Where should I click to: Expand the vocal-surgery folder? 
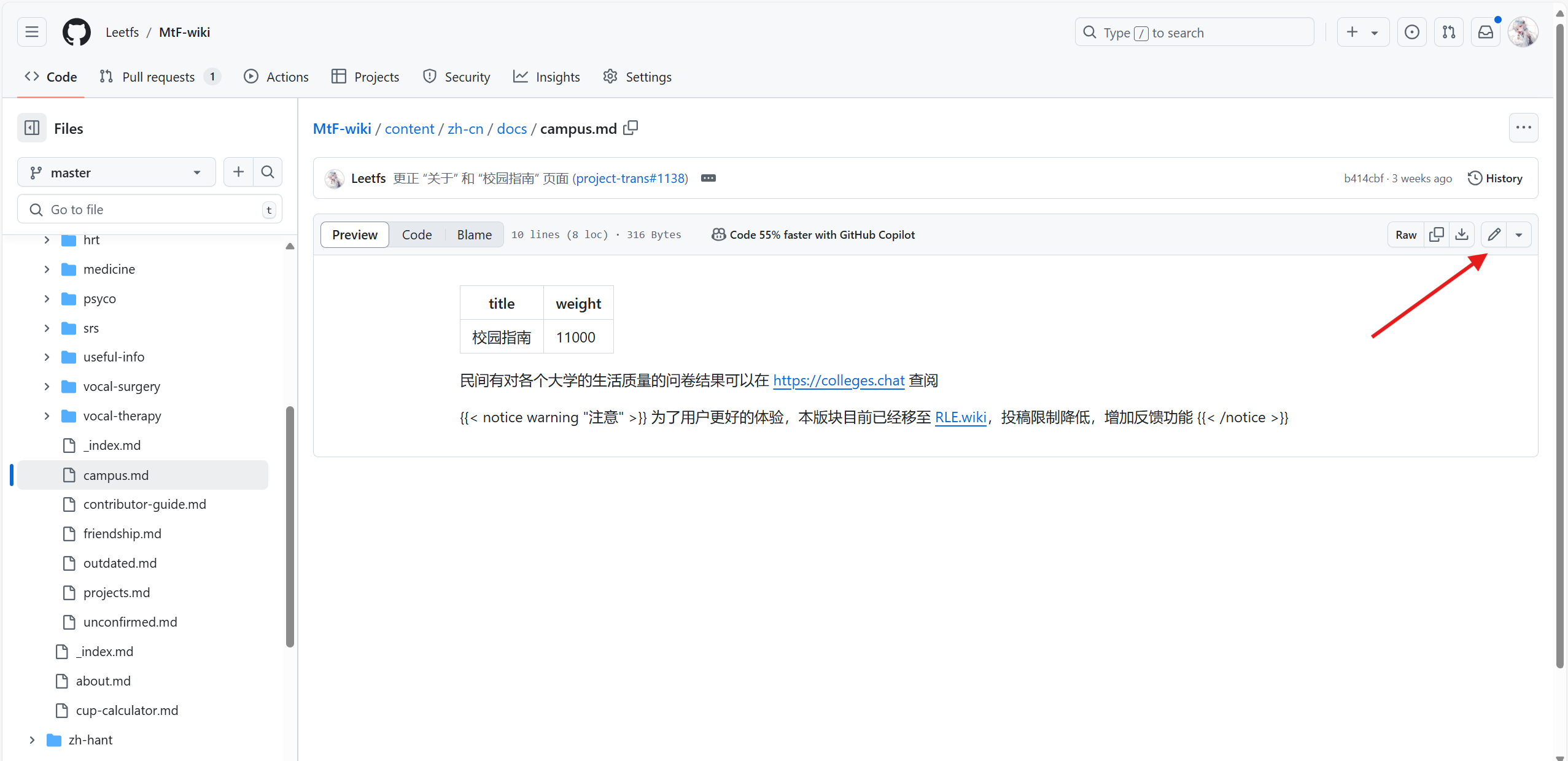[x=47, y=387]
